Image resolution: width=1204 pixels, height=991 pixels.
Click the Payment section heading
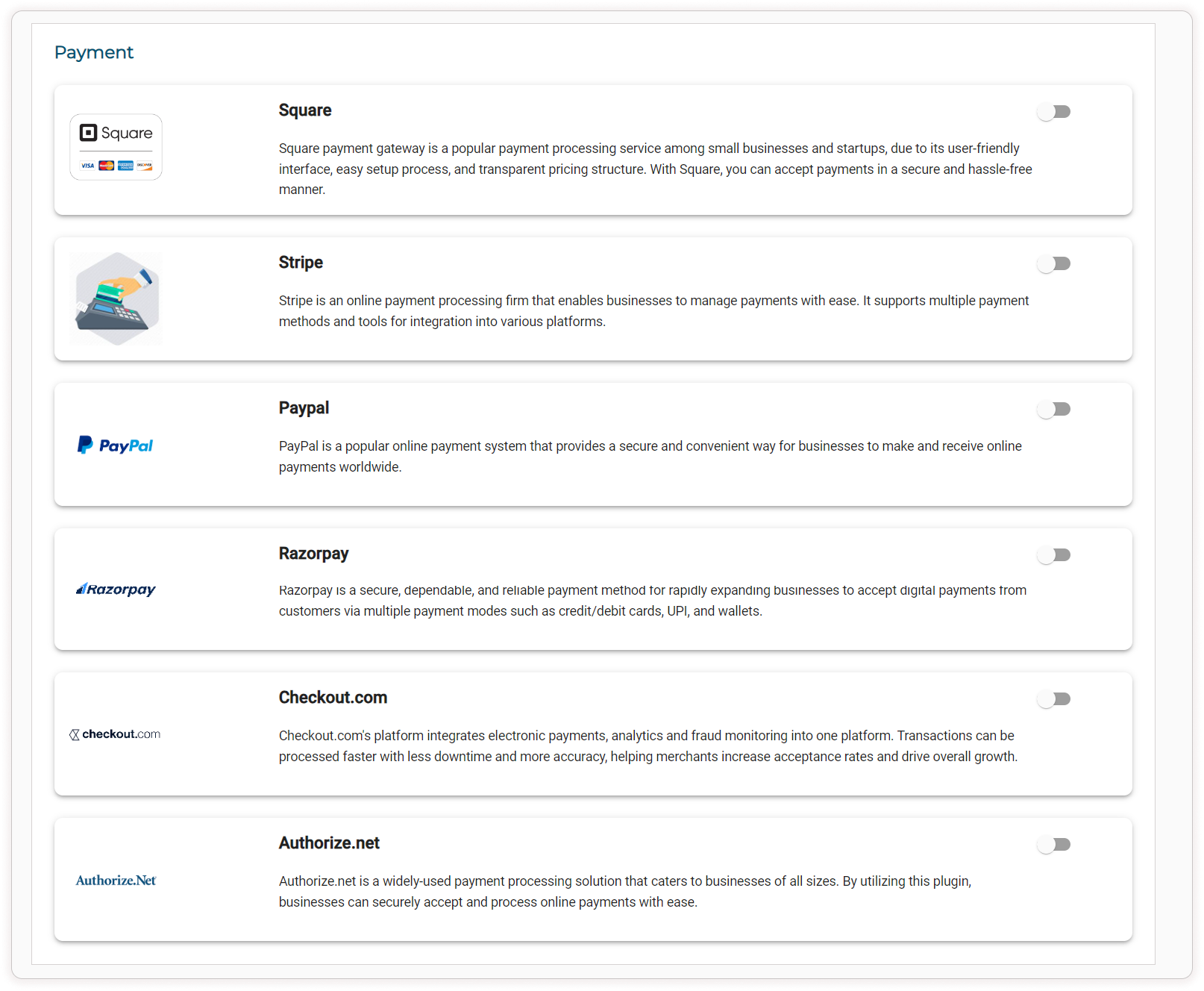[x=94, y=52]
